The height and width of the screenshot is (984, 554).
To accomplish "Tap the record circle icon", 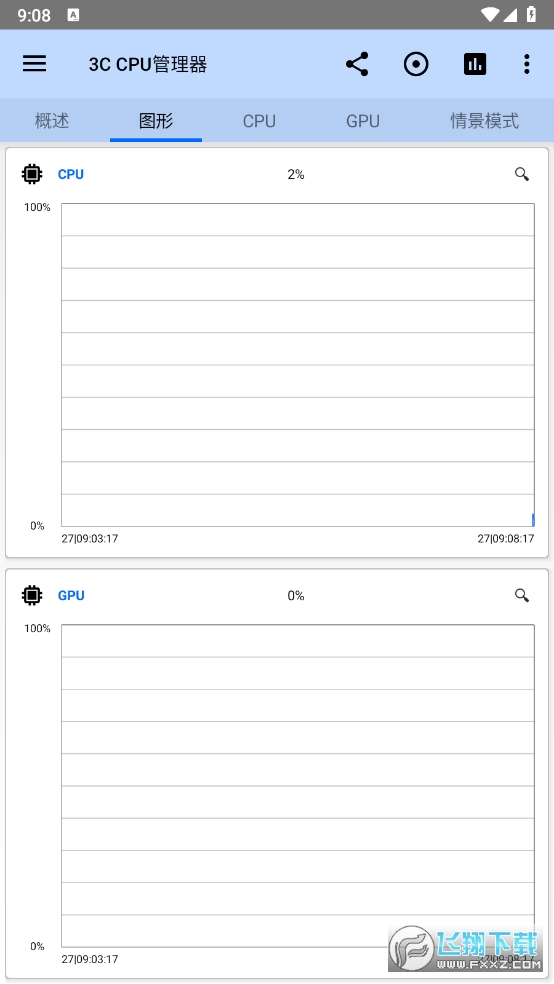I will (x=415, y=64).
